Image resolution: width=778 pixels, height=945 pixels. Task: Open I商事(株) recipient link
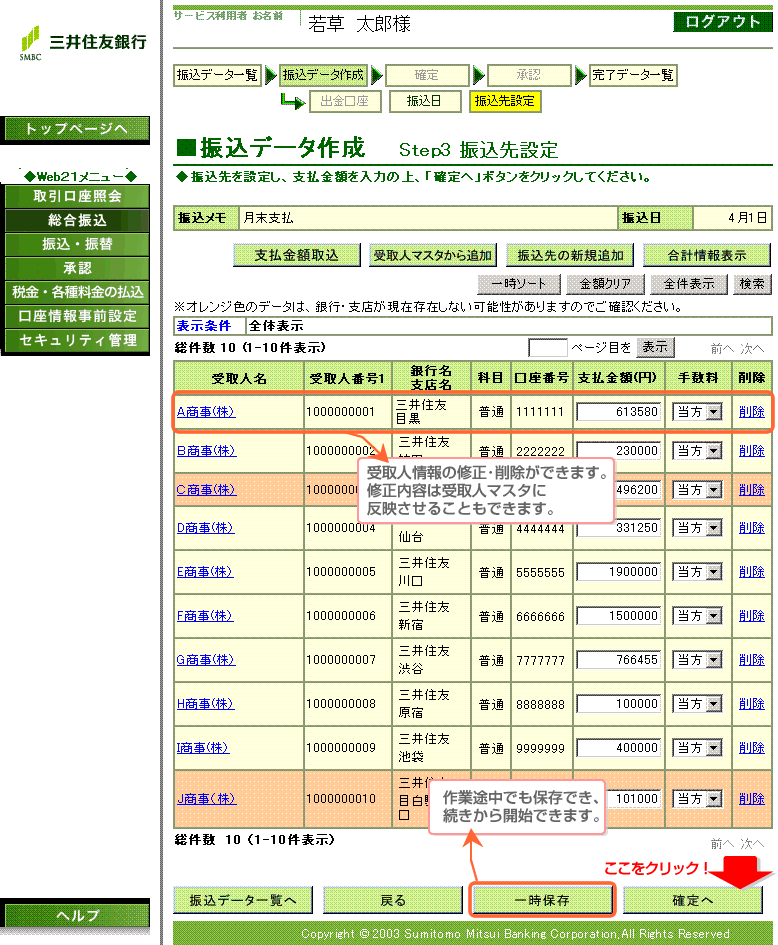click(203, 748)
